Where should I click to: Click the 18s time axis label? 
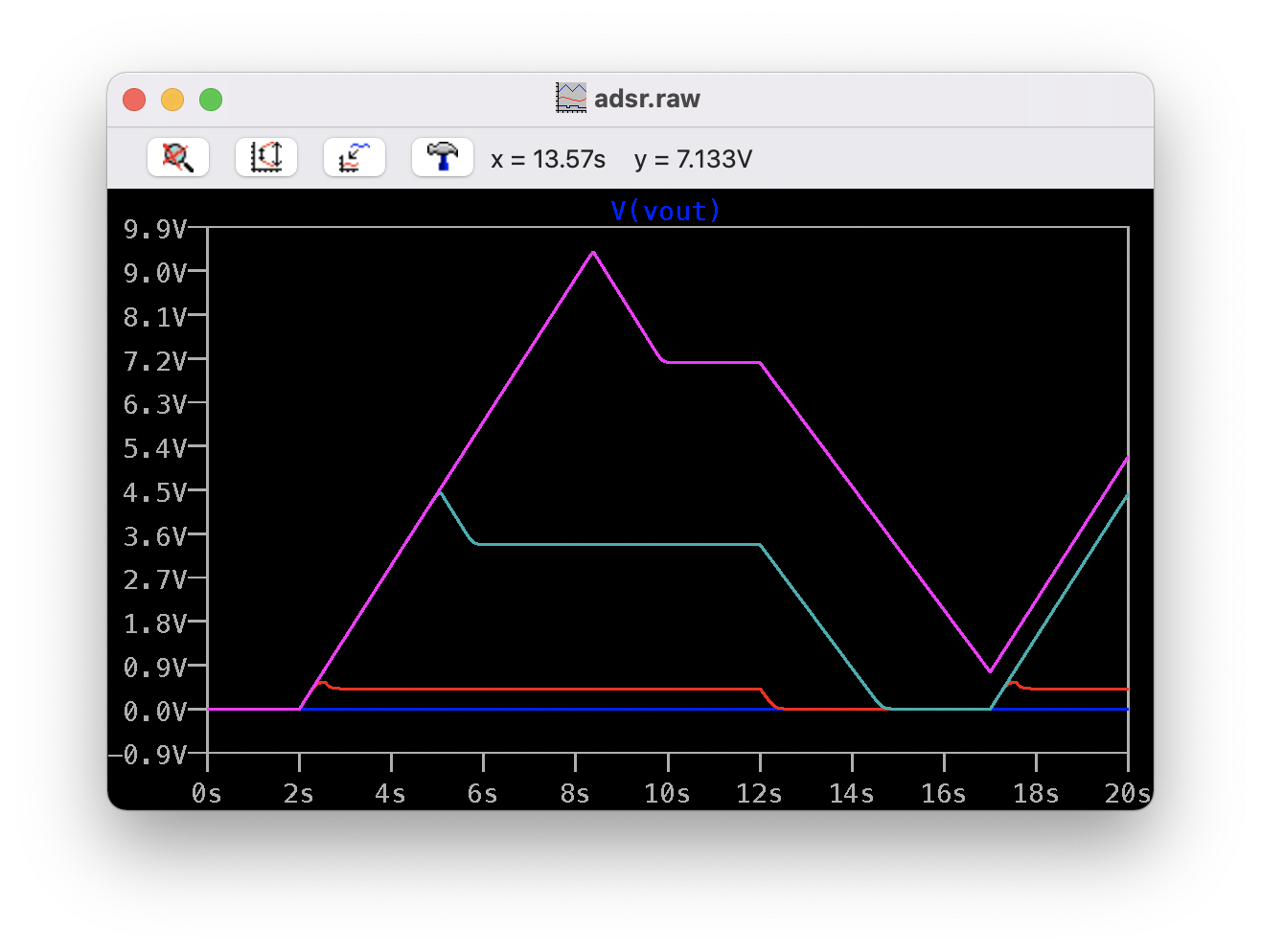pyautogui.click(x=1036, y=794)
